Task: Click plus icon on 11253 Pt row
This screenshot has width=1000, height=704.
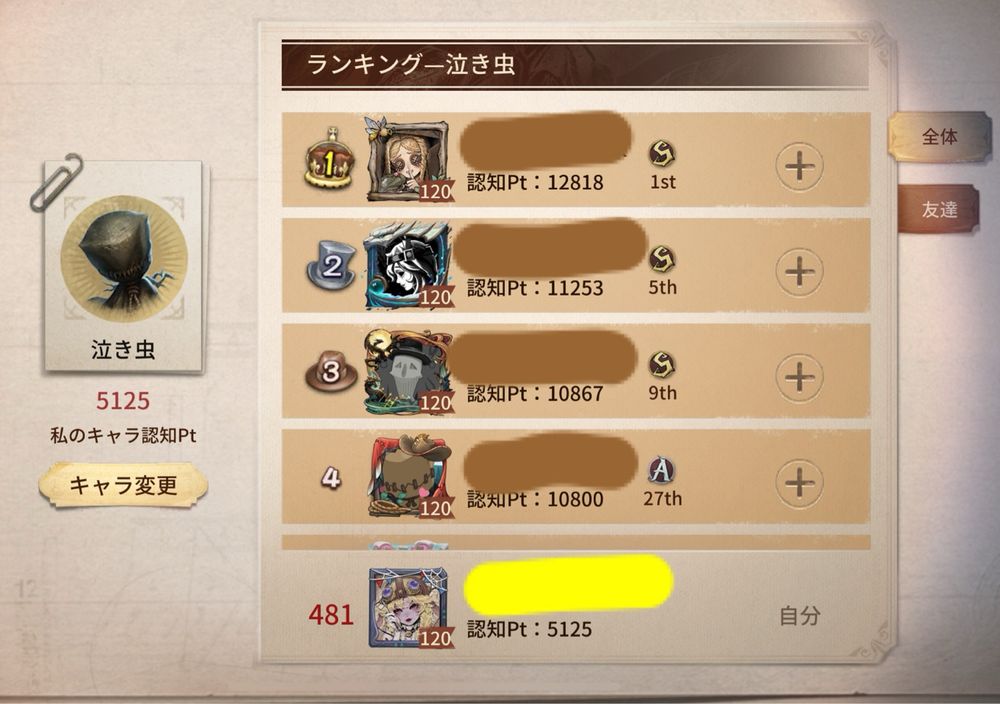Action: 799,272
